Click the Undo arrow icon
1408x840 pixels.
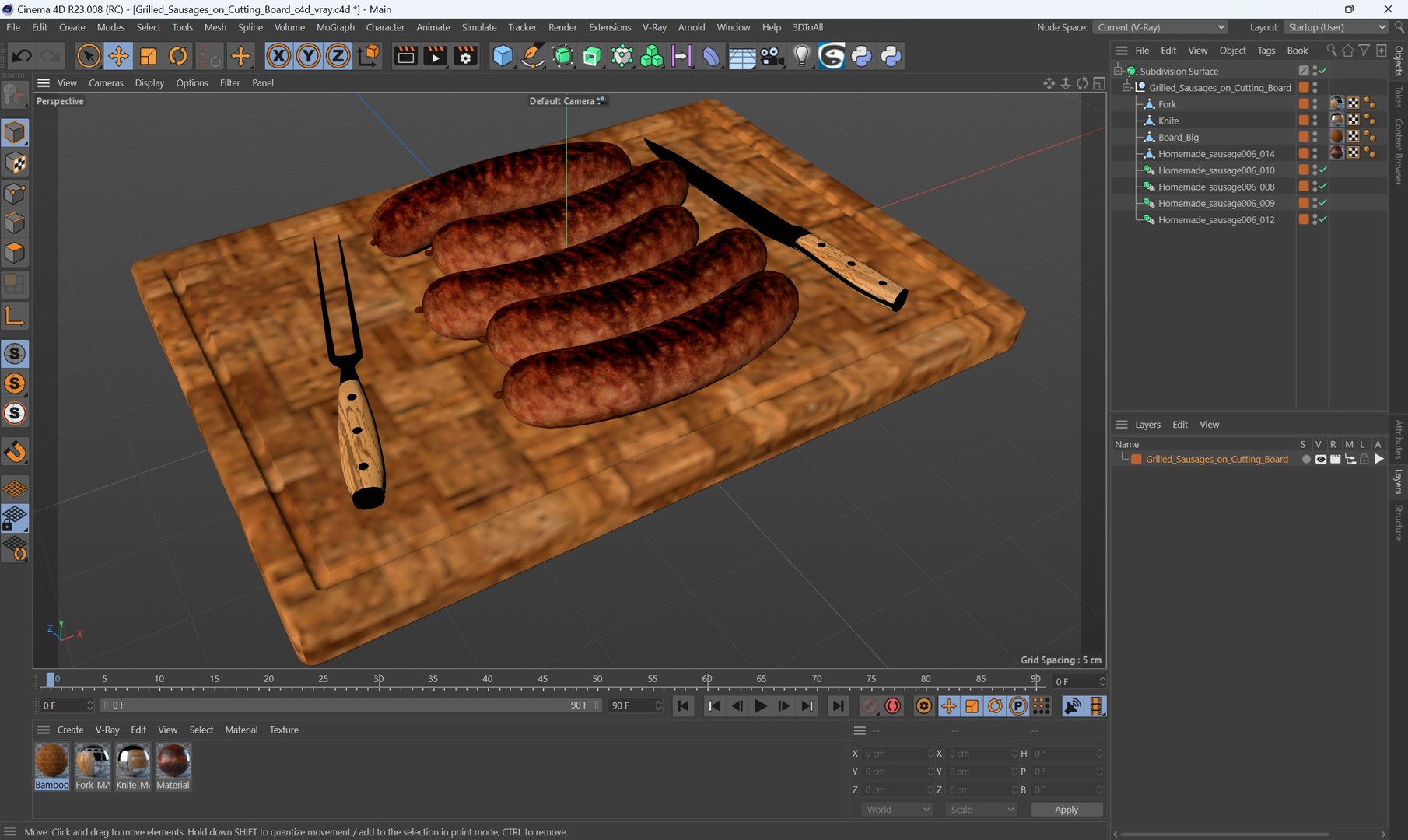point(22,56)
